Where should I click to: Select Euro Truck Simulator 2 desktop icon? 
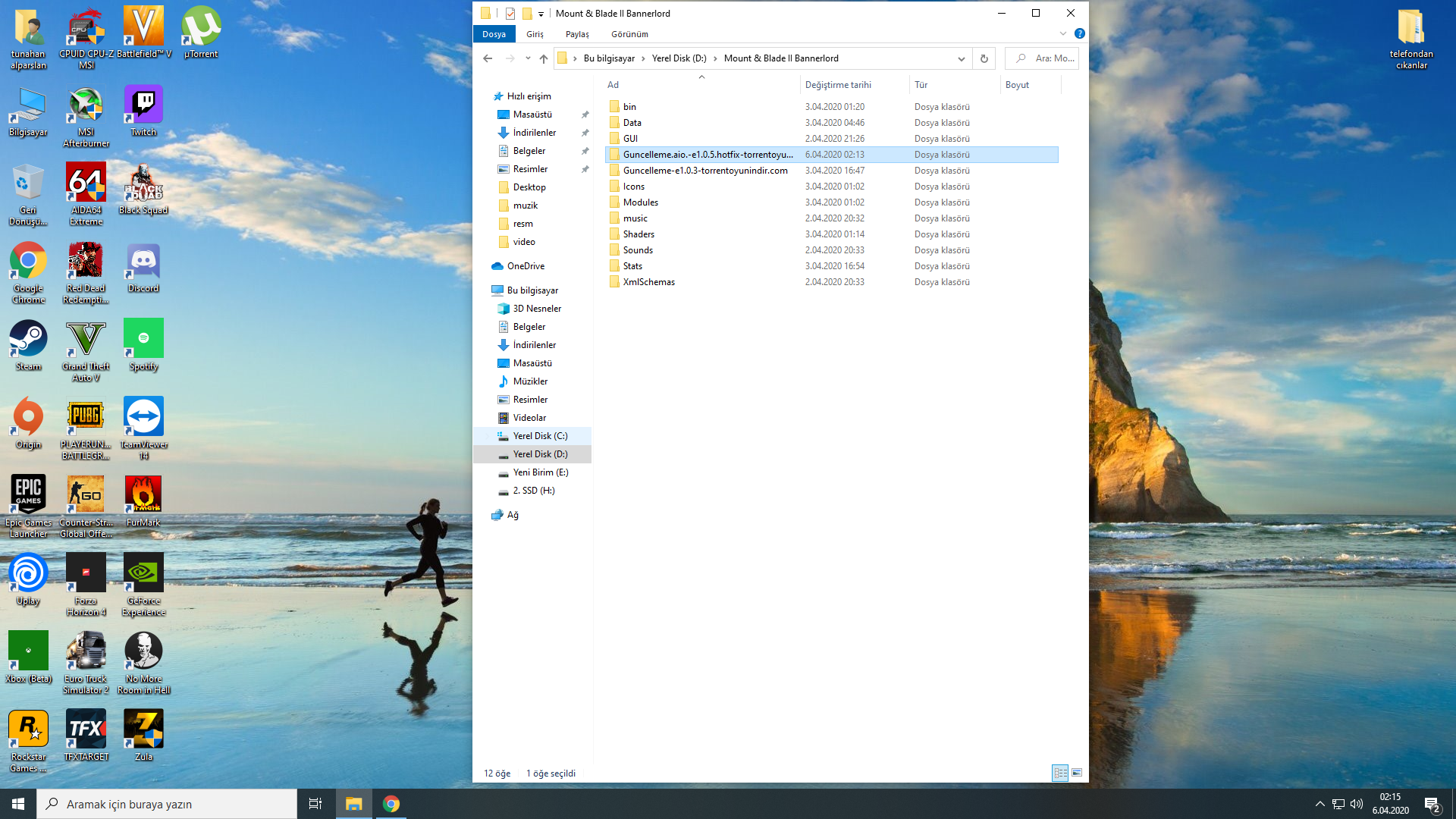pos(86,662)
